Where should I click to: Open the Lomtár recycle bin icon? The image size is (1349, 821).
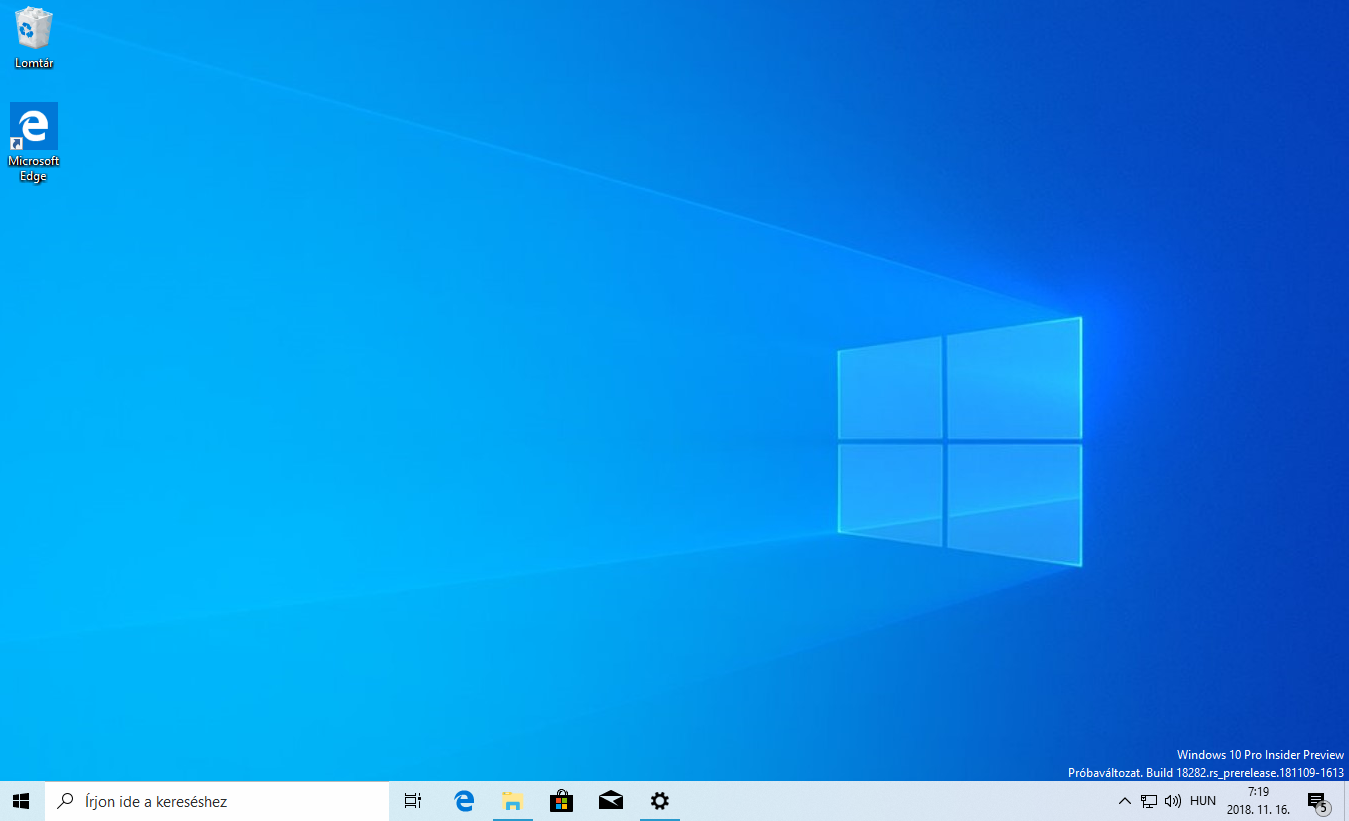33,30
